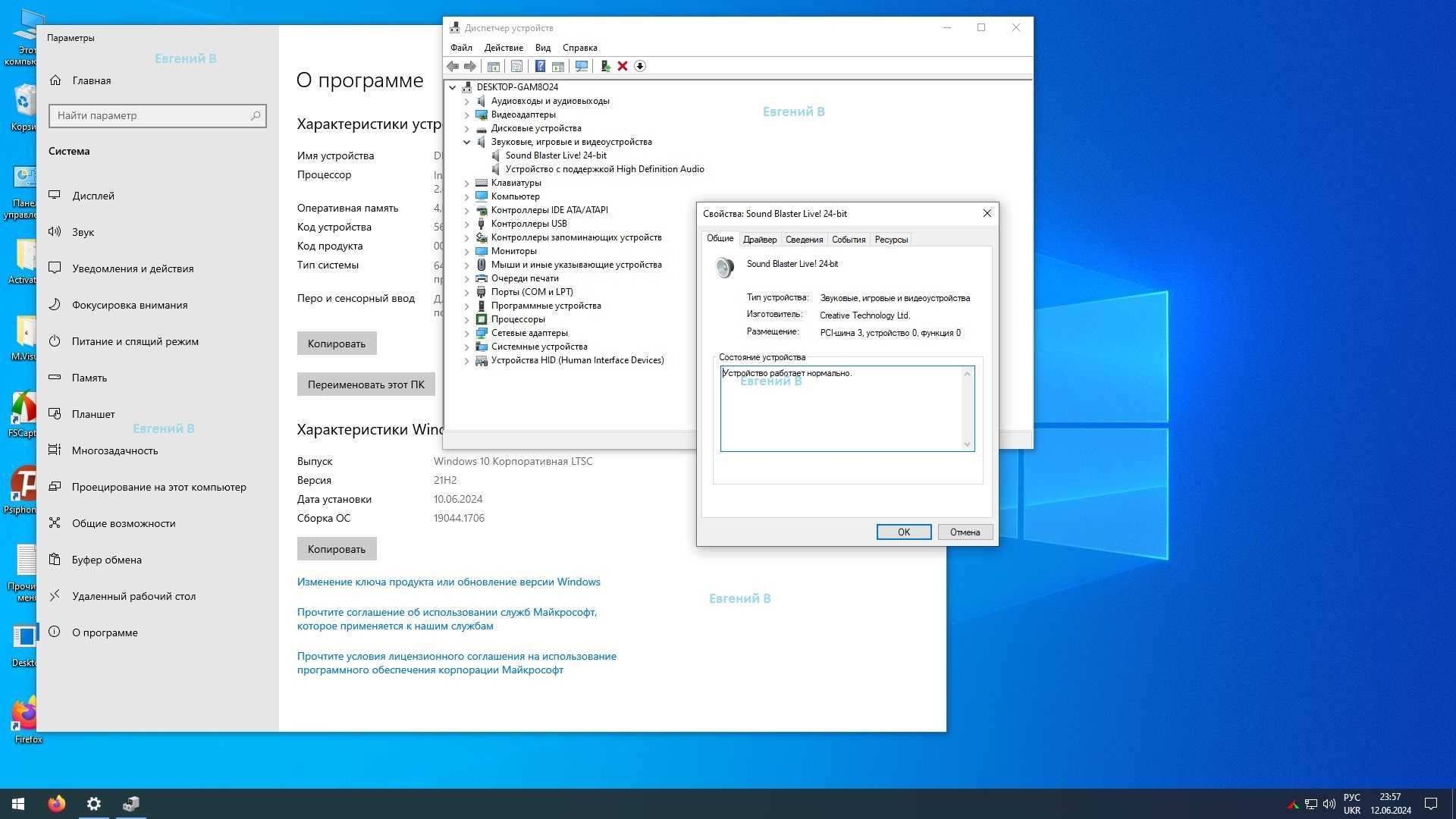
Task: Click the home icon next to Главная
Action: click(55, 80)
